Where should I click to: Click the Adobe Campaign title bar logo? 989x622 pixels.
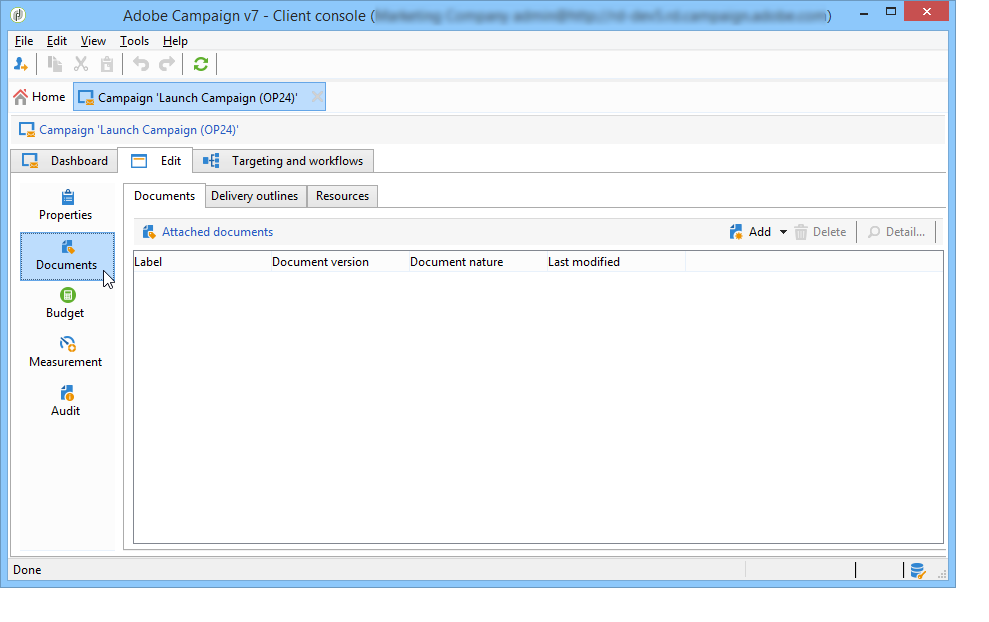click(x=18, y=15)
